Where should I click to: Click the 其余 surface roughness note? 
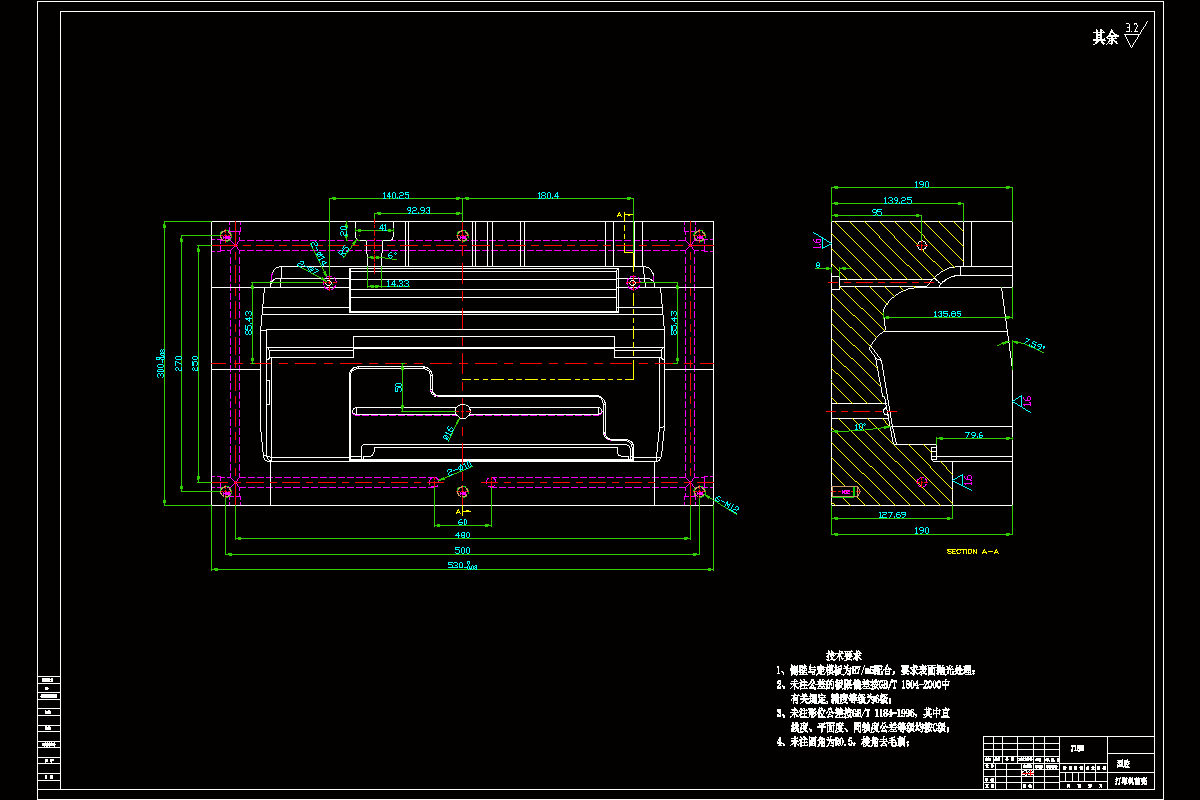(1105, 38)
